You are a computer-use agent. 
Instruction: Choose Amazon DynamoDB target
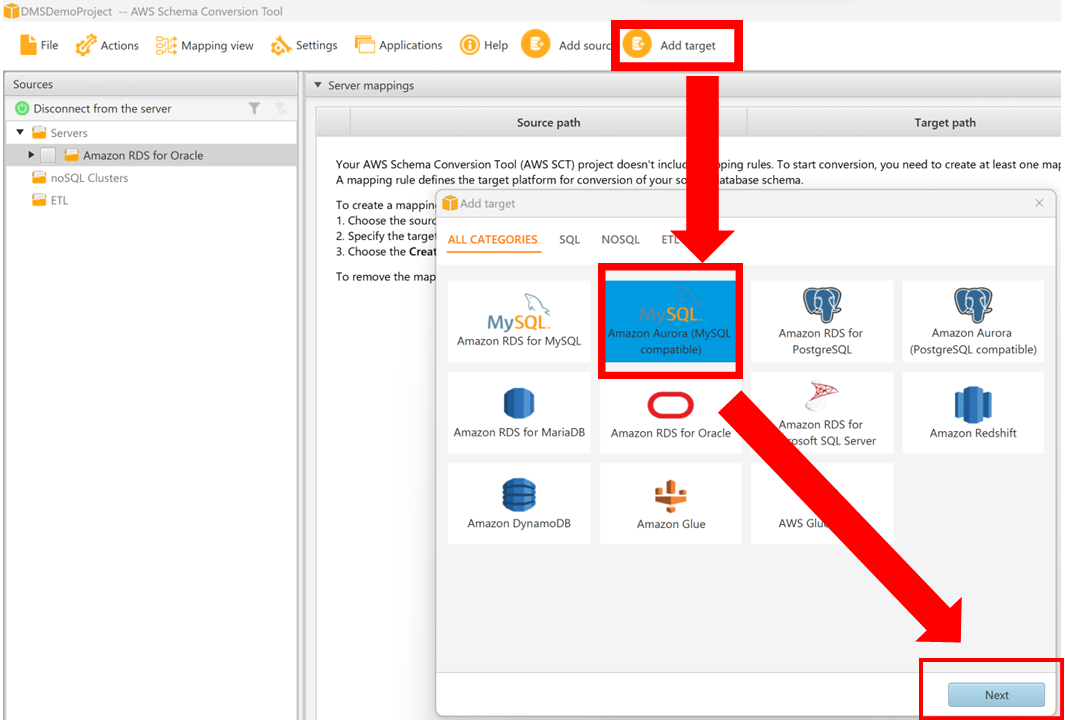point(519,503)
